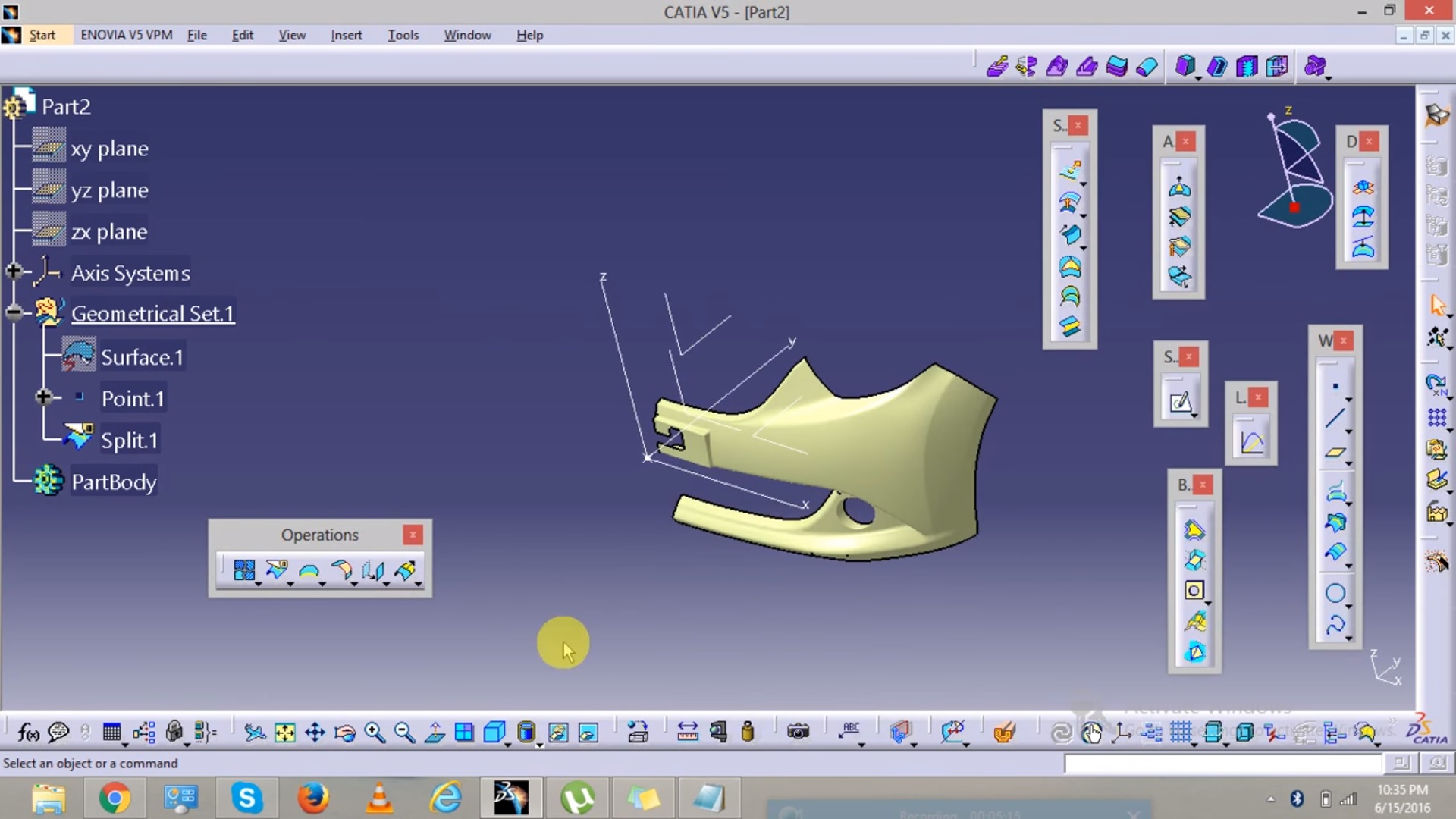The height and width of the screenshot is (819, 1456).
Task: Collapse the Geometrical Set.1 tree node
Action: click(14, 312)
